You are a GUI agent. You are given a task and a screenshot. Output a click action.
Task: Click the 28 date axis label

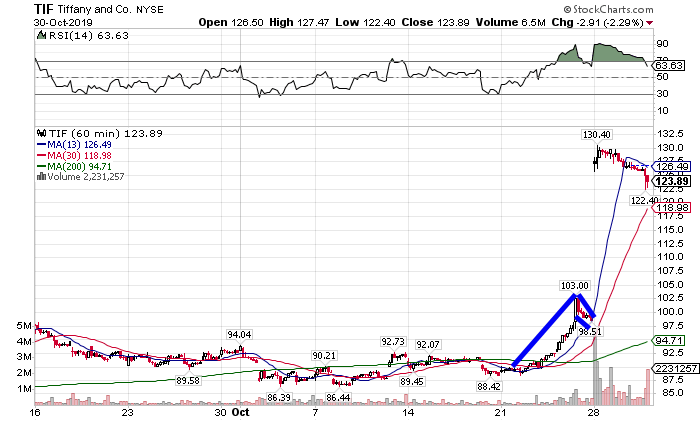click(593, 412)
